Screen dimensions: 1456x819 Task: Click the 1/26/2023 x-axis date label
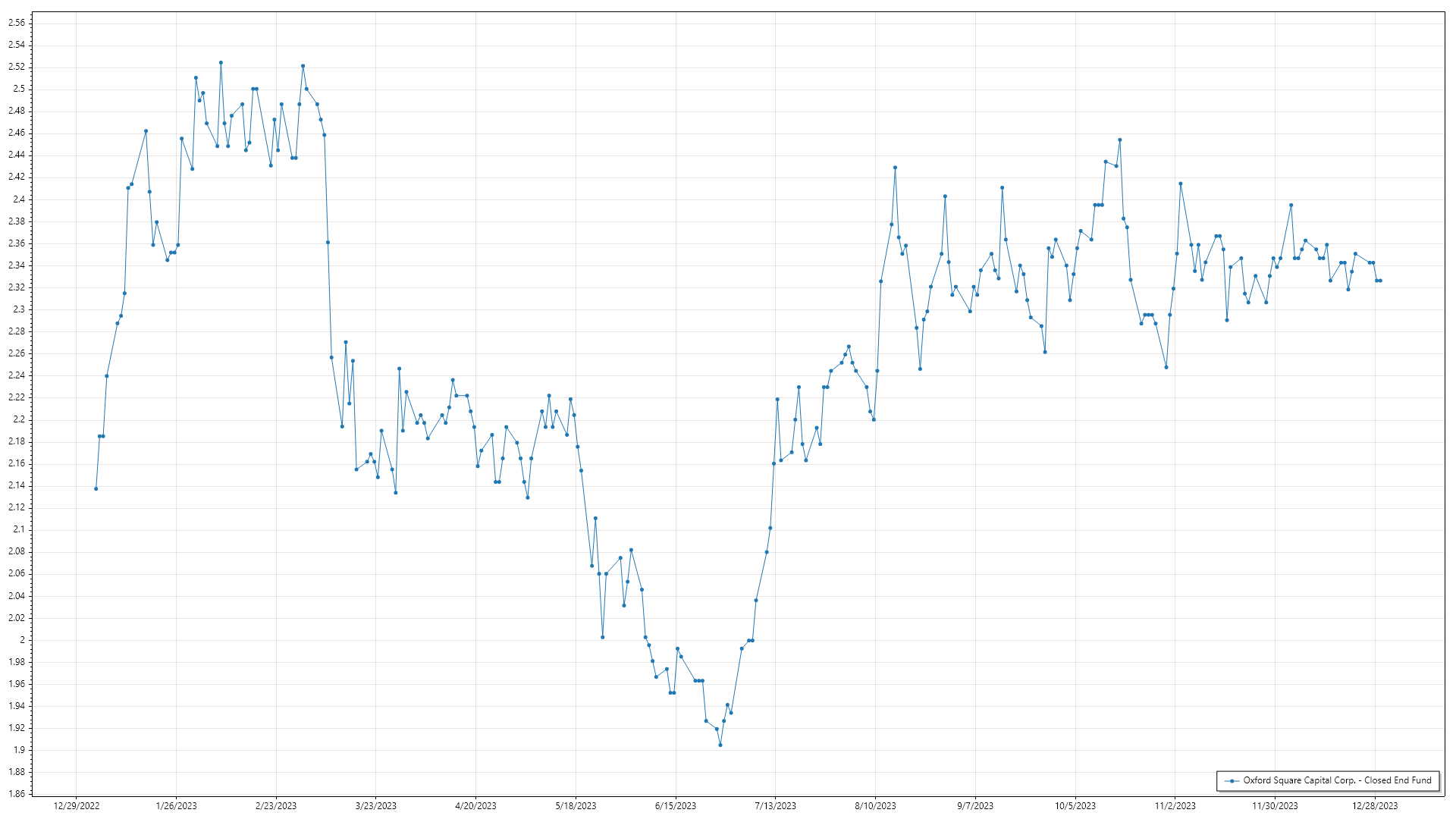coord(176,806)
